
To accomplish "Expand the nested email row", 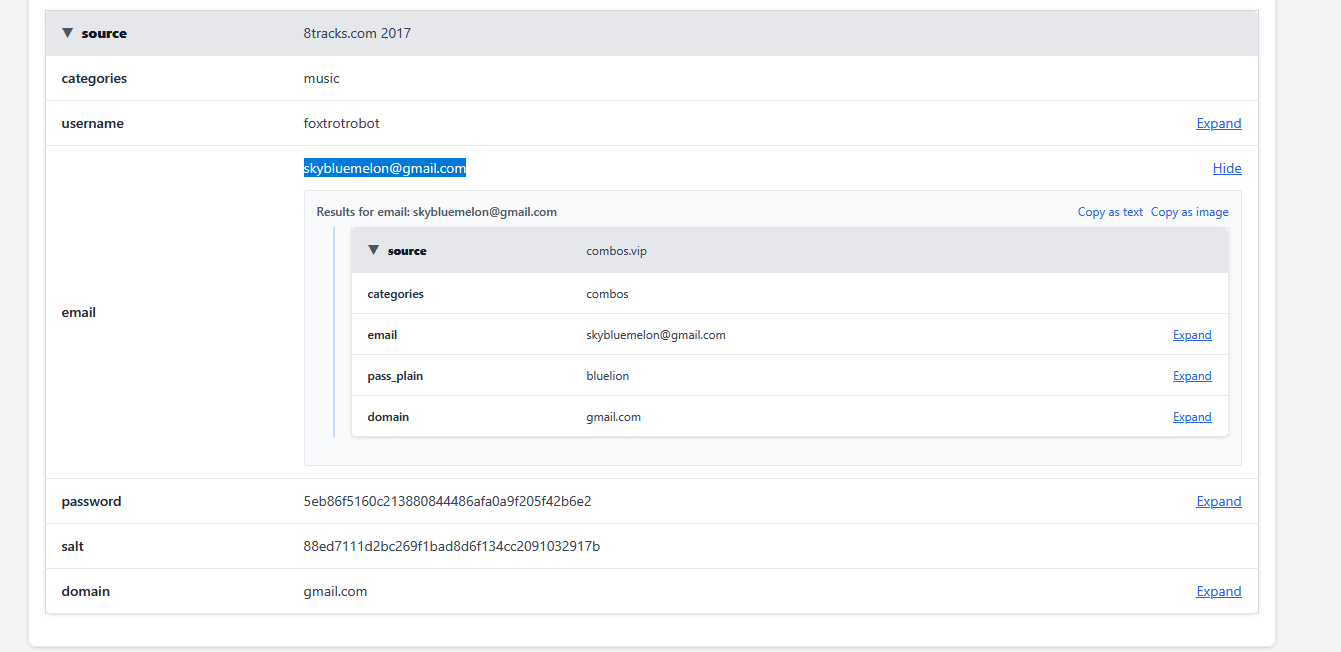I will coord(1191,335).
